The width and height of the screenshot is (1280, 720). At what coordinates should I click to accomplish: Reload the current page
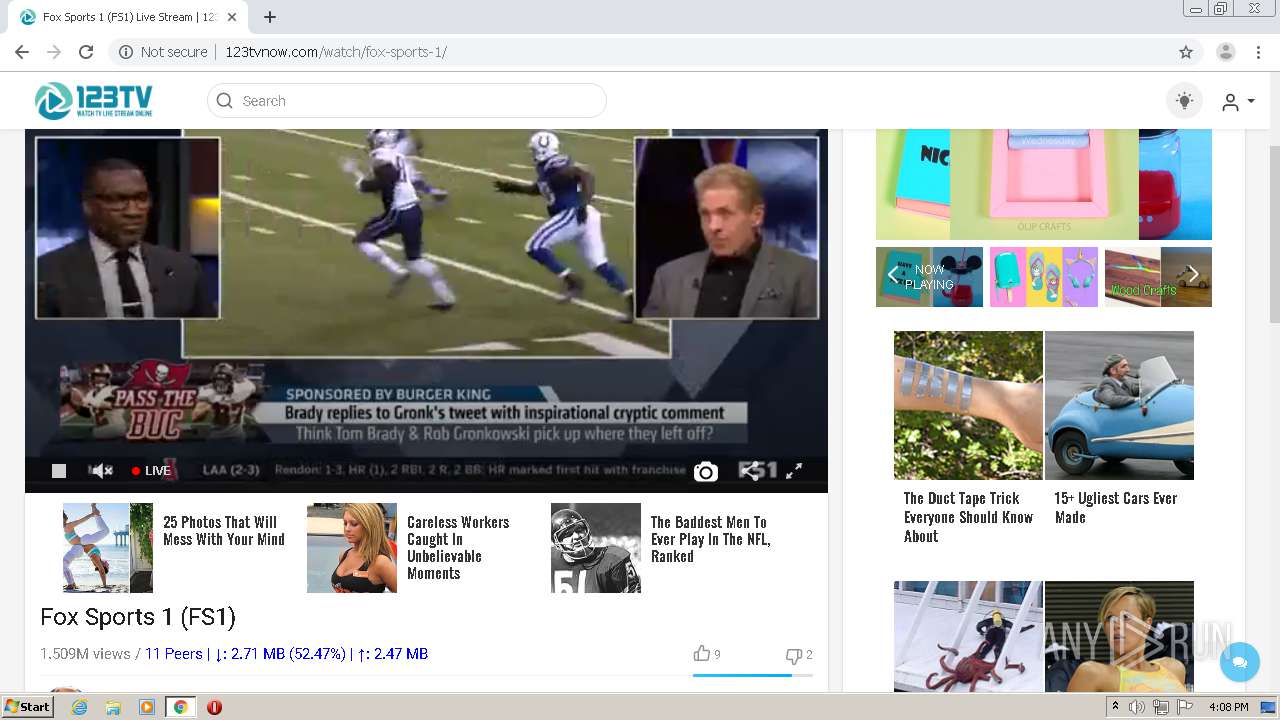[x=86, y=52]
